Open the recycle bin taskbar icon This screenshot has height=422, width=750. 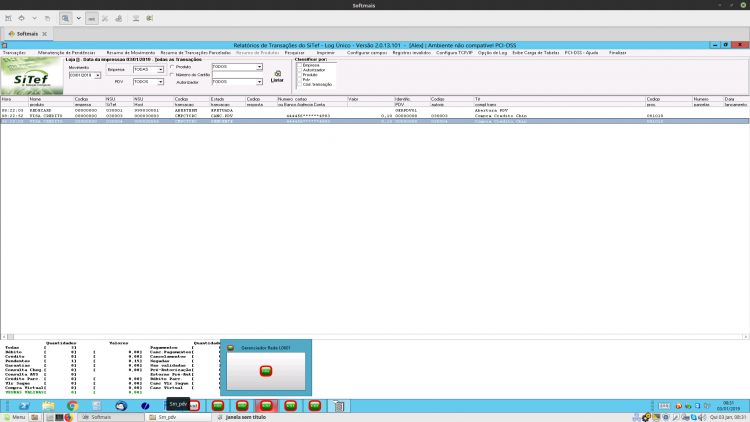tap(339, 406)
